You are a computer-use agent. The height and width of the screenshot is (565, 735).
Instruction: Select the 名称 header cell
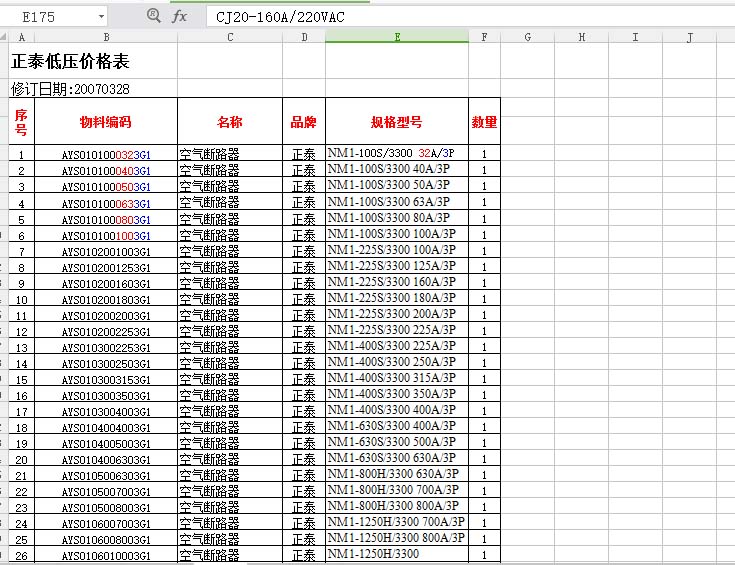click(x=230, y=122)
